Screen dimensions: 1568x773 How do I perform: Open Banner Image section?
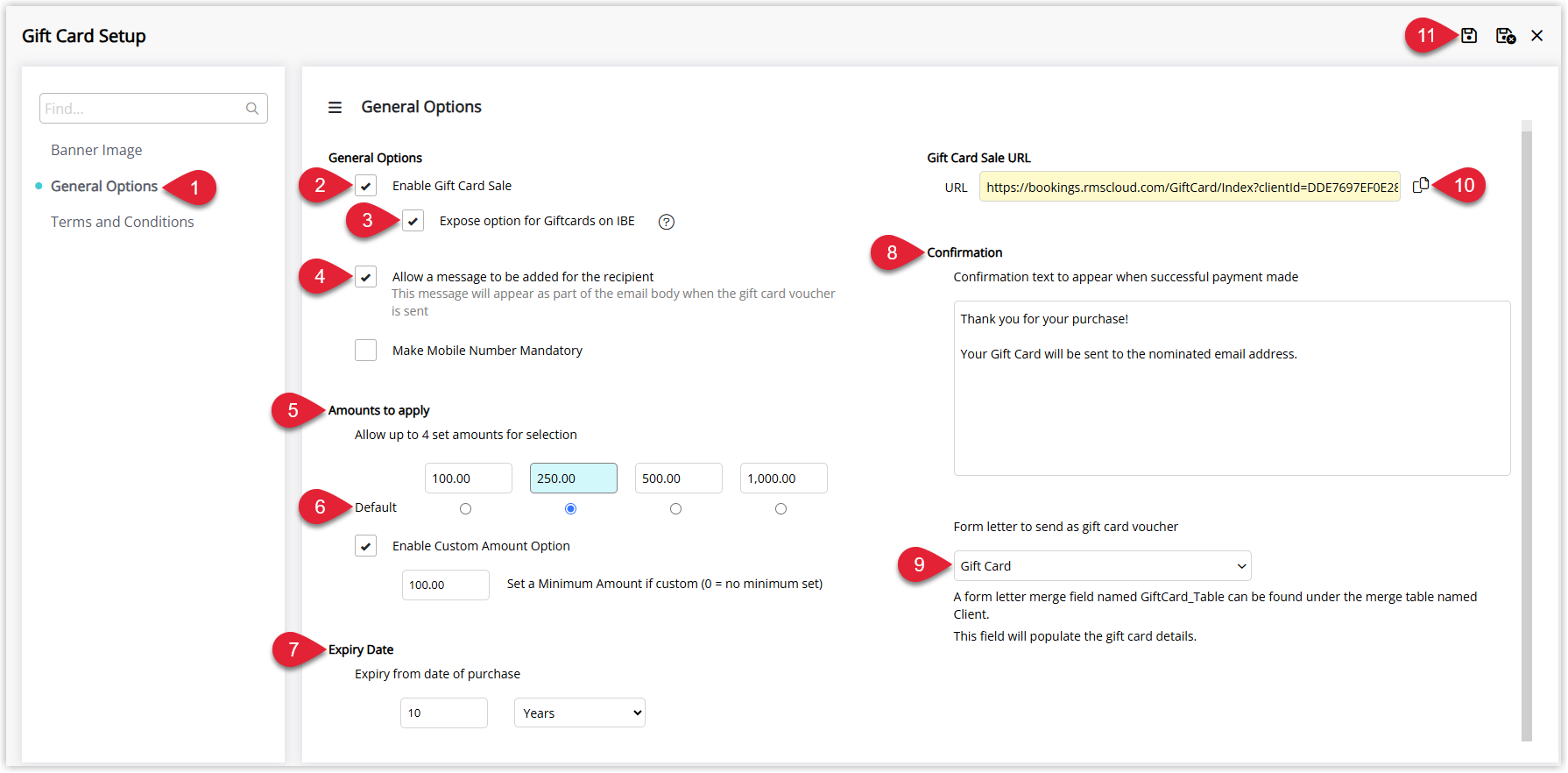[x=96, y=150]
